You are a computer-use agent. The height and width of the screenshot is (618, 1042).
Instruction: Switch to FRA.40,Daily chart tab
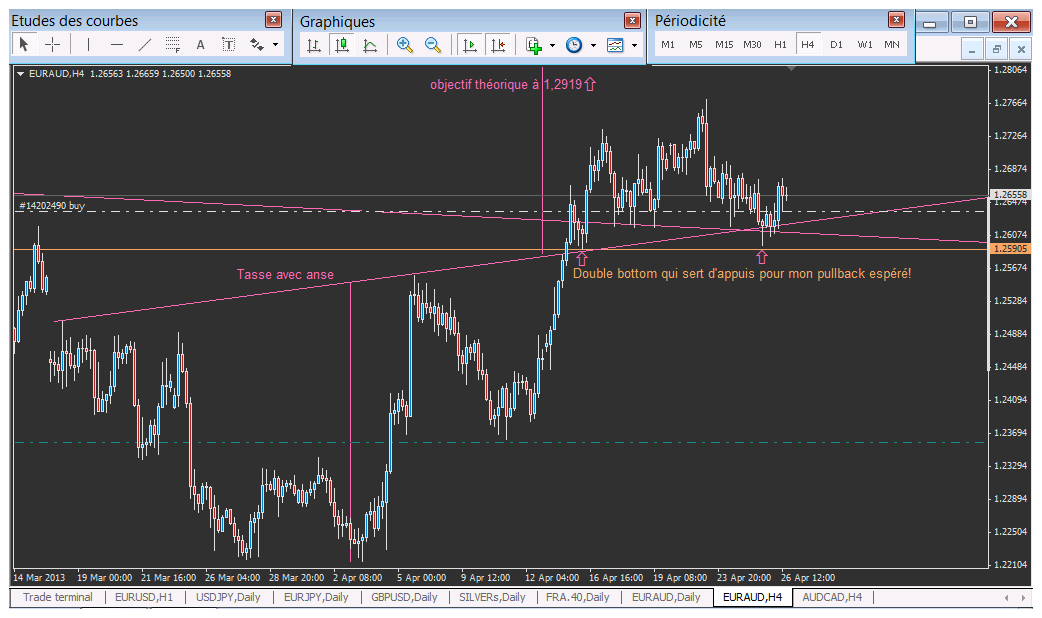click(x=577, y=597)
